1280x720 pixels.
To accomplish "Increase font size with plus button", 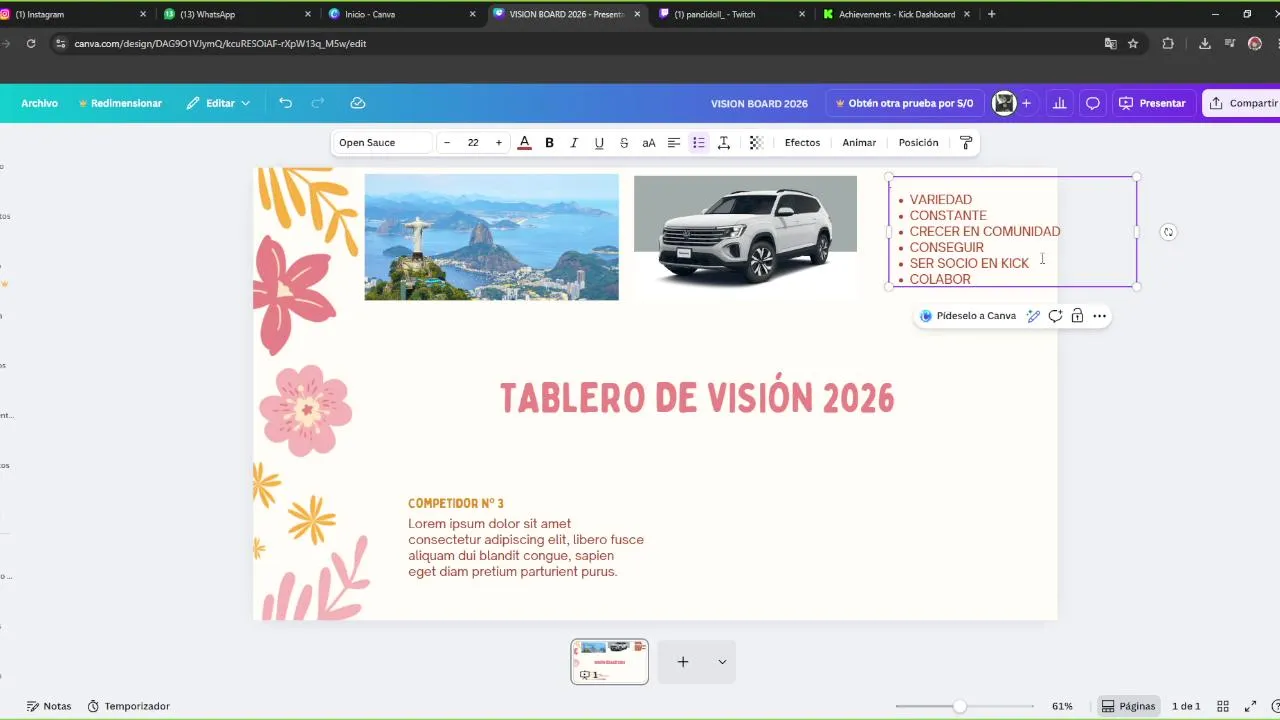I will (x=499, y=143).
